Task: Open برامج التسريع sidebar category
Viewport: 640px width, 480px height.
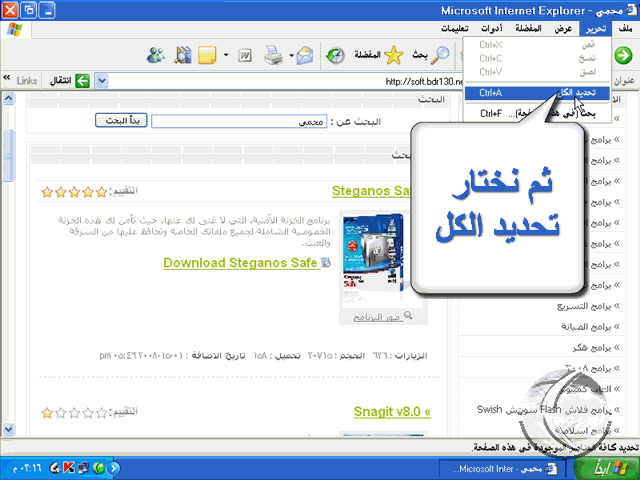Action: [x=584, y=306]
